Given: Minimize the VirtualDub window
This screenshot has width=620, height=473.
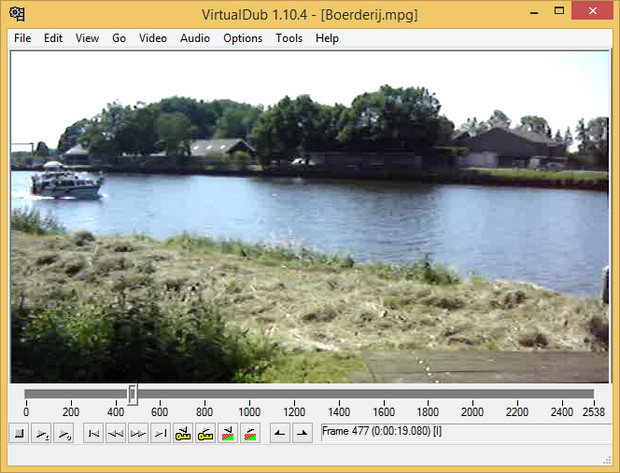Looking at the screenshot, I should pyautogui.click(x=534, y=12).
